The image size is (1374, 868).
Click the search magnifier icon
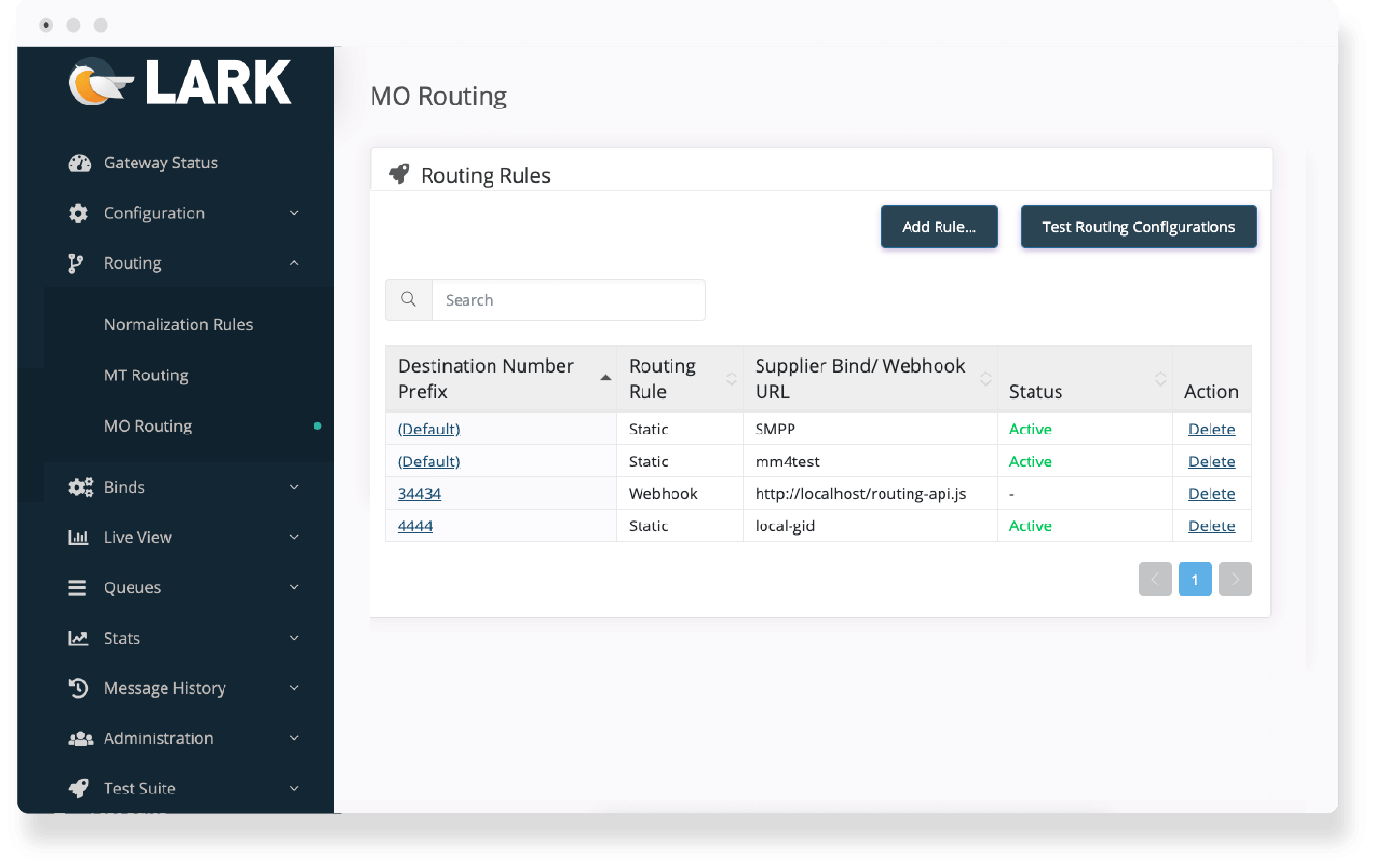408,300
